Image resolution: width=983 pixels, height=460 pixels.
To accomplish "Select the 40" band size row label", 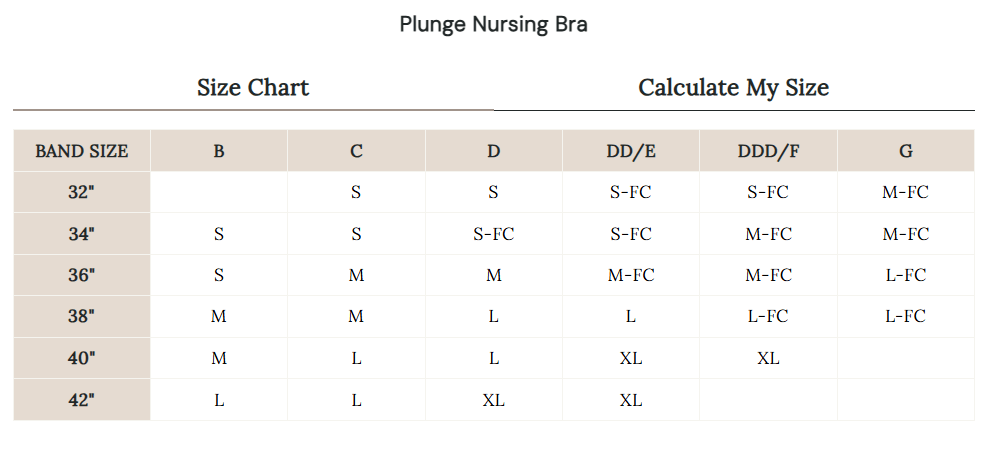I will 82,358.
